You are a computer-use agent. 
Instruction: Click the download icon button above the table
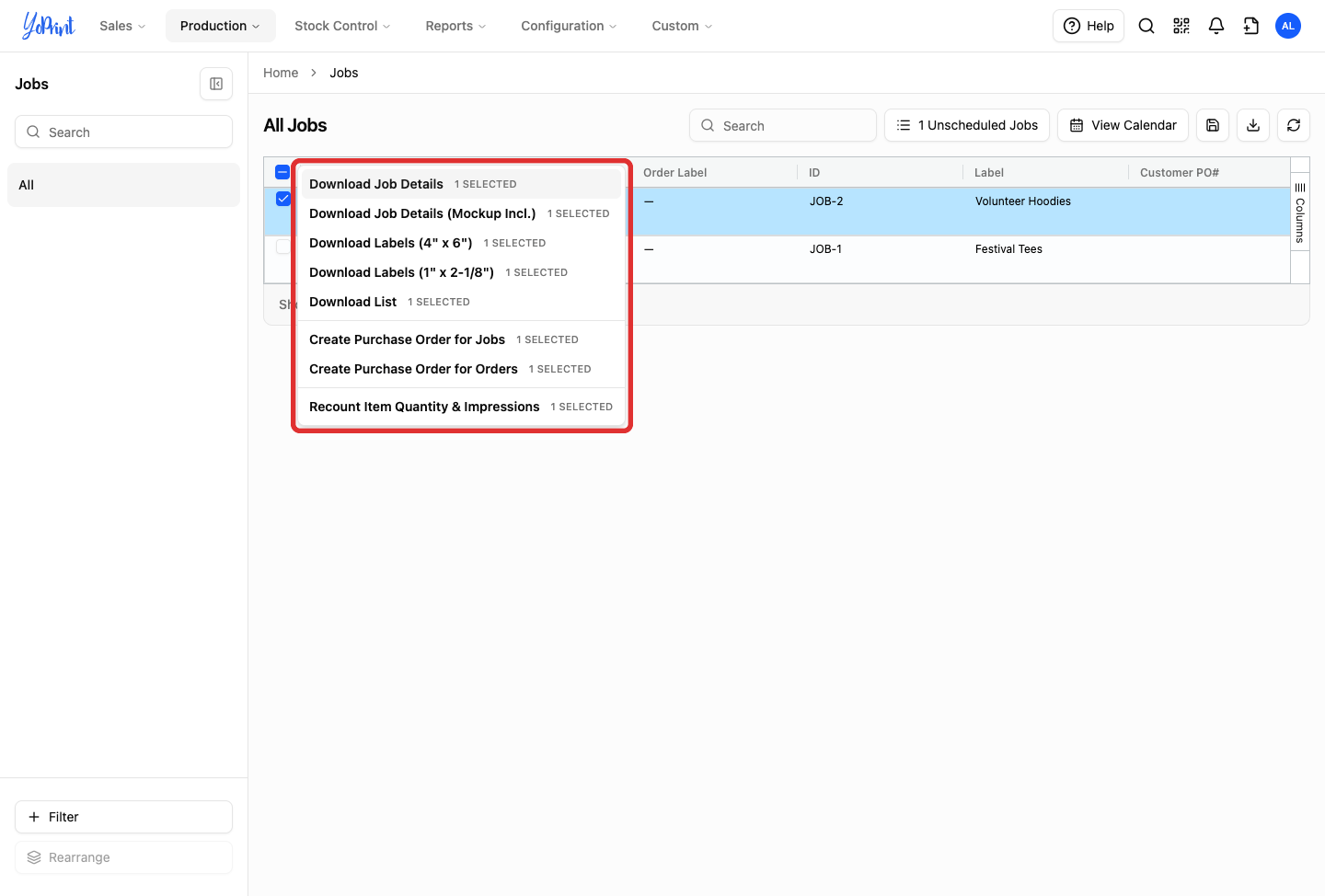pos(1253,125)
